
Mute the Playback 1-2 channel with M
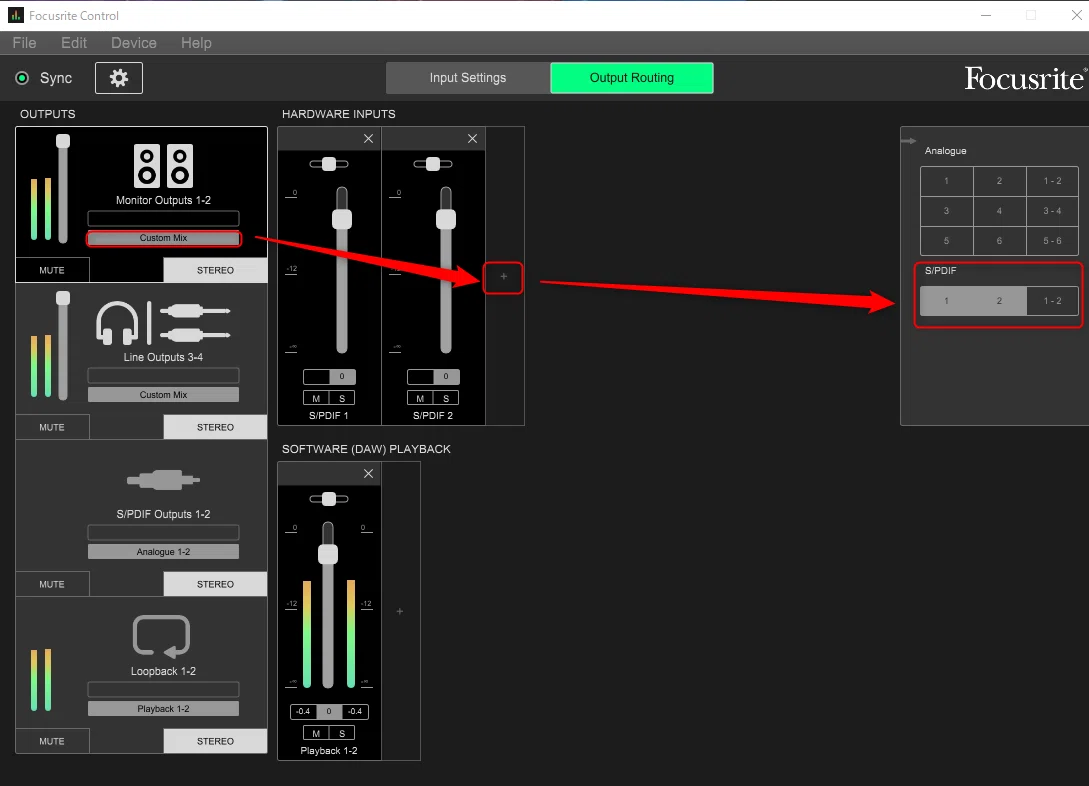(x=316, y=733)
